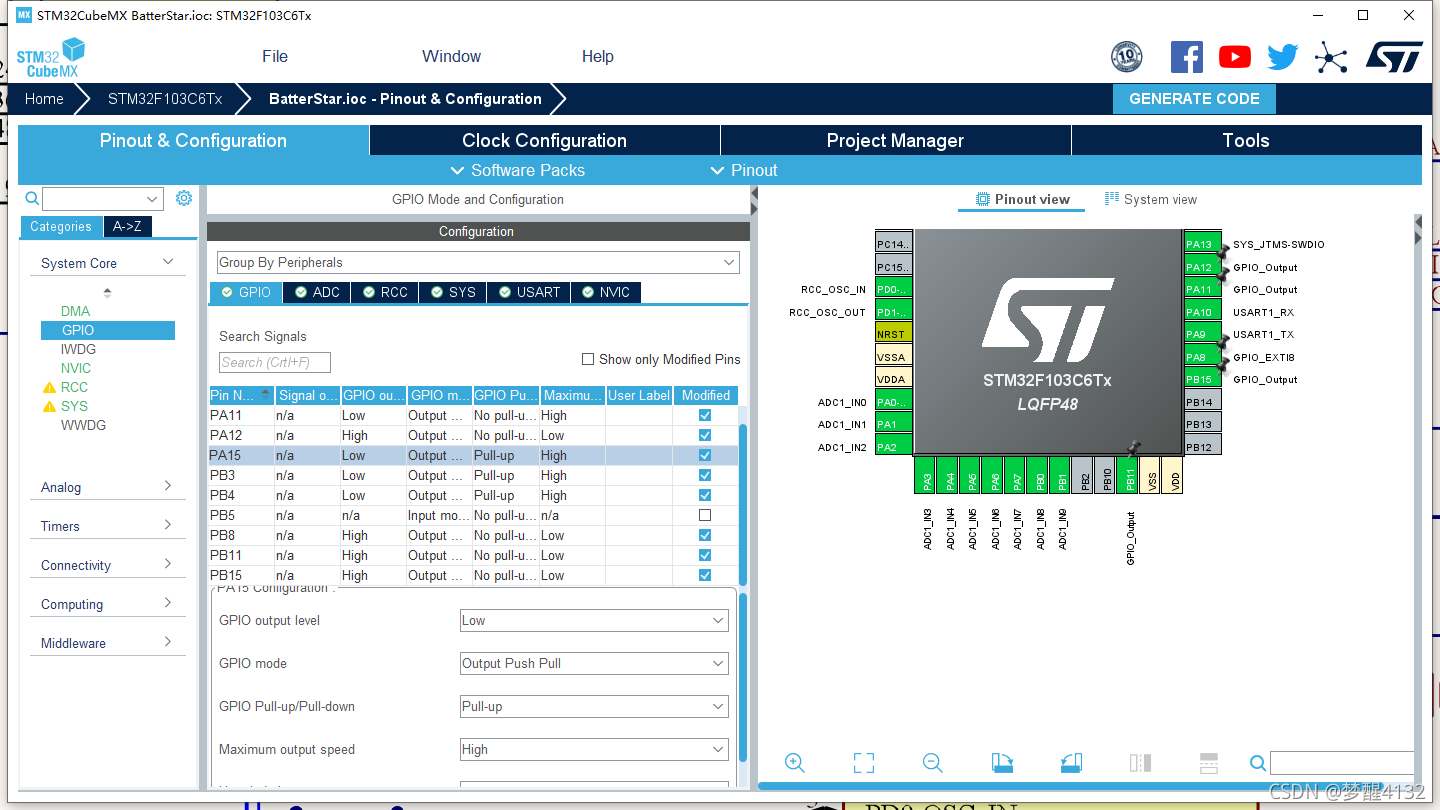The width and height of the screenshot is (1440, 810).
Task: Open the GPIO Pull-up/Pull-down dropdown
Action: [594, 706]
